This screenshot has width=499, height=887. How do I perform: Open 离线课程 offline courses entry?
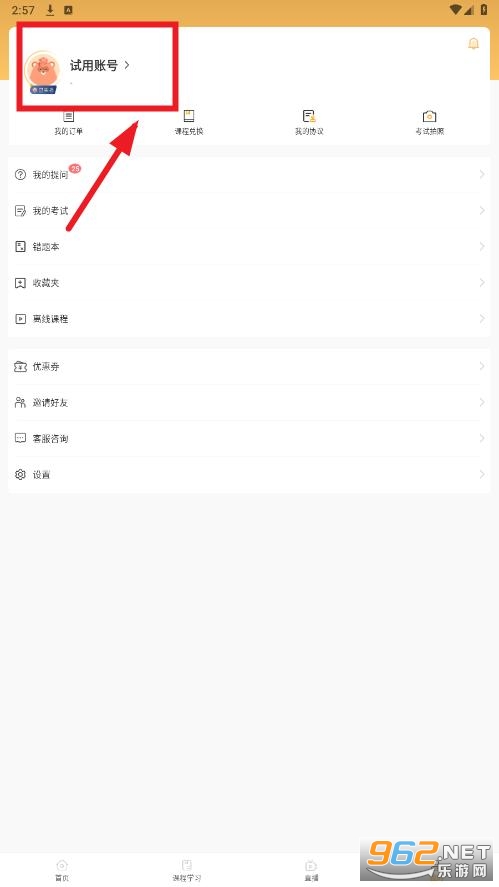[249, 319]
